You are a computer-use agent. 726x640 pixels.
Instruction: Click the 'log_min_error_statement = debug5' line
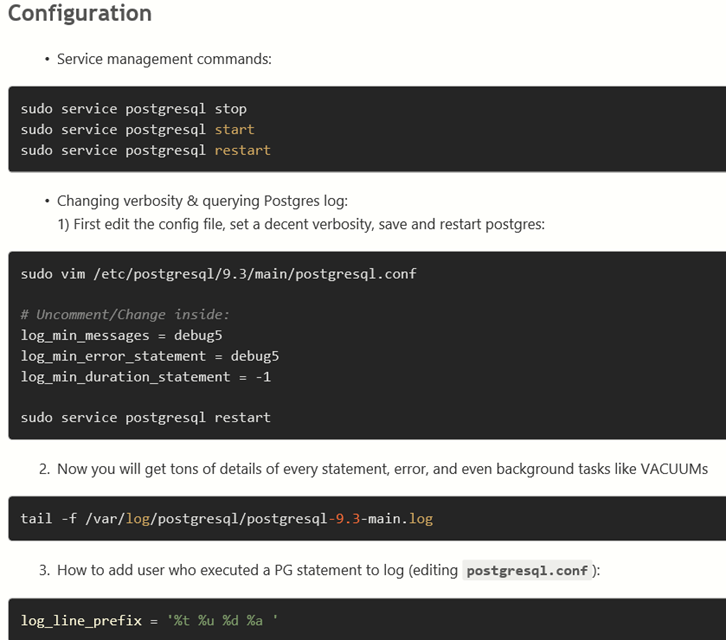pos(149,356)
